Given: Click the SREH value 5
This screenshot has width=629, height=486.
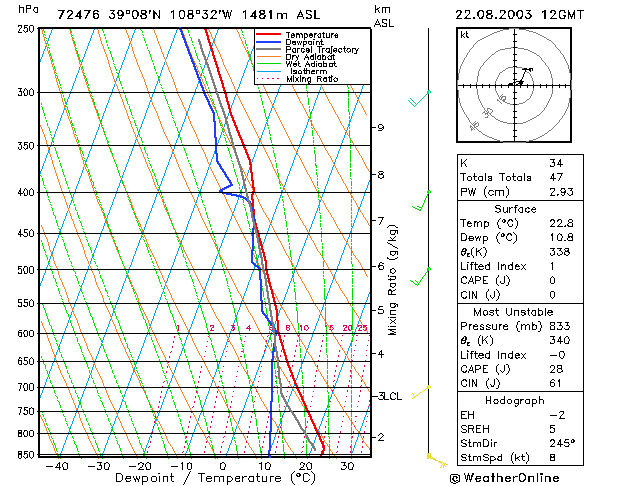Looking at the screenshot, I should [552, 429].
